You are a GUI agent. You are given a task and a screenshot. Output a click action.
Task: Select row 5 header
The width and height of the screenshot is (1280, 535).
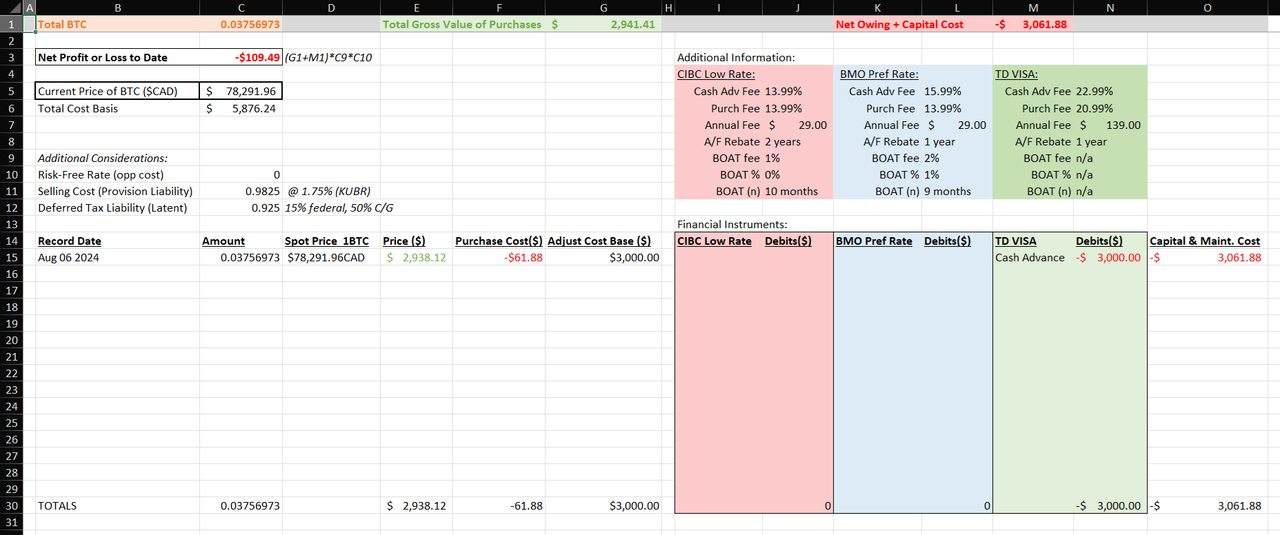pos(10,91)
